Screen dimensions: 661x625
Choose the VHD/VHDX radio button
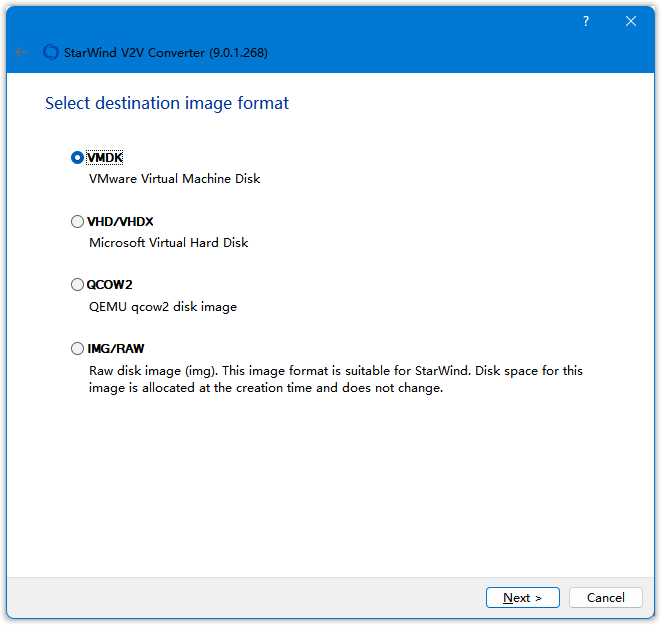click(x=78, y=221)
